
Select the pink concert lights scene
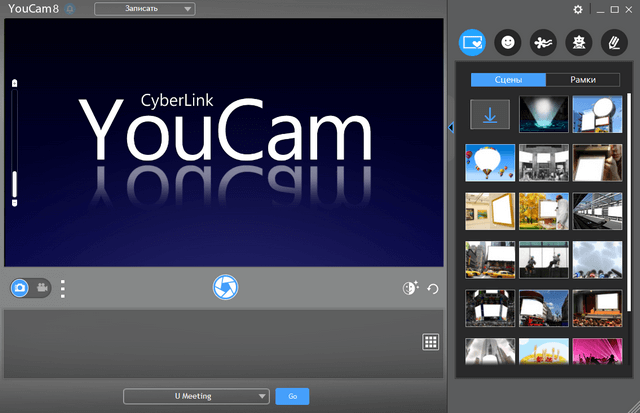[x=598, y=351]
